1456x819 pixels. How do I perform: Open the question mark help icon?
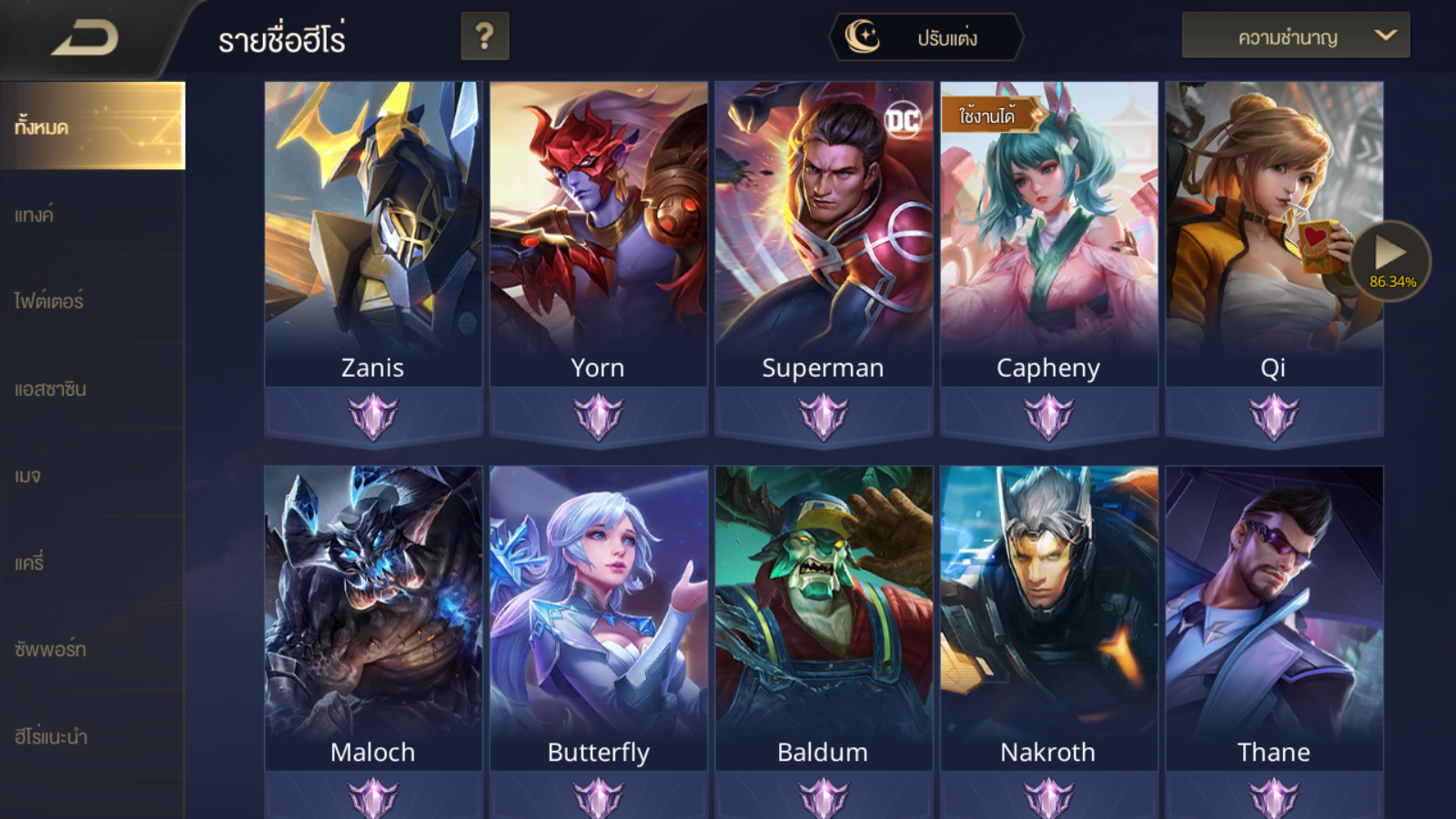(x=484, y=36)
